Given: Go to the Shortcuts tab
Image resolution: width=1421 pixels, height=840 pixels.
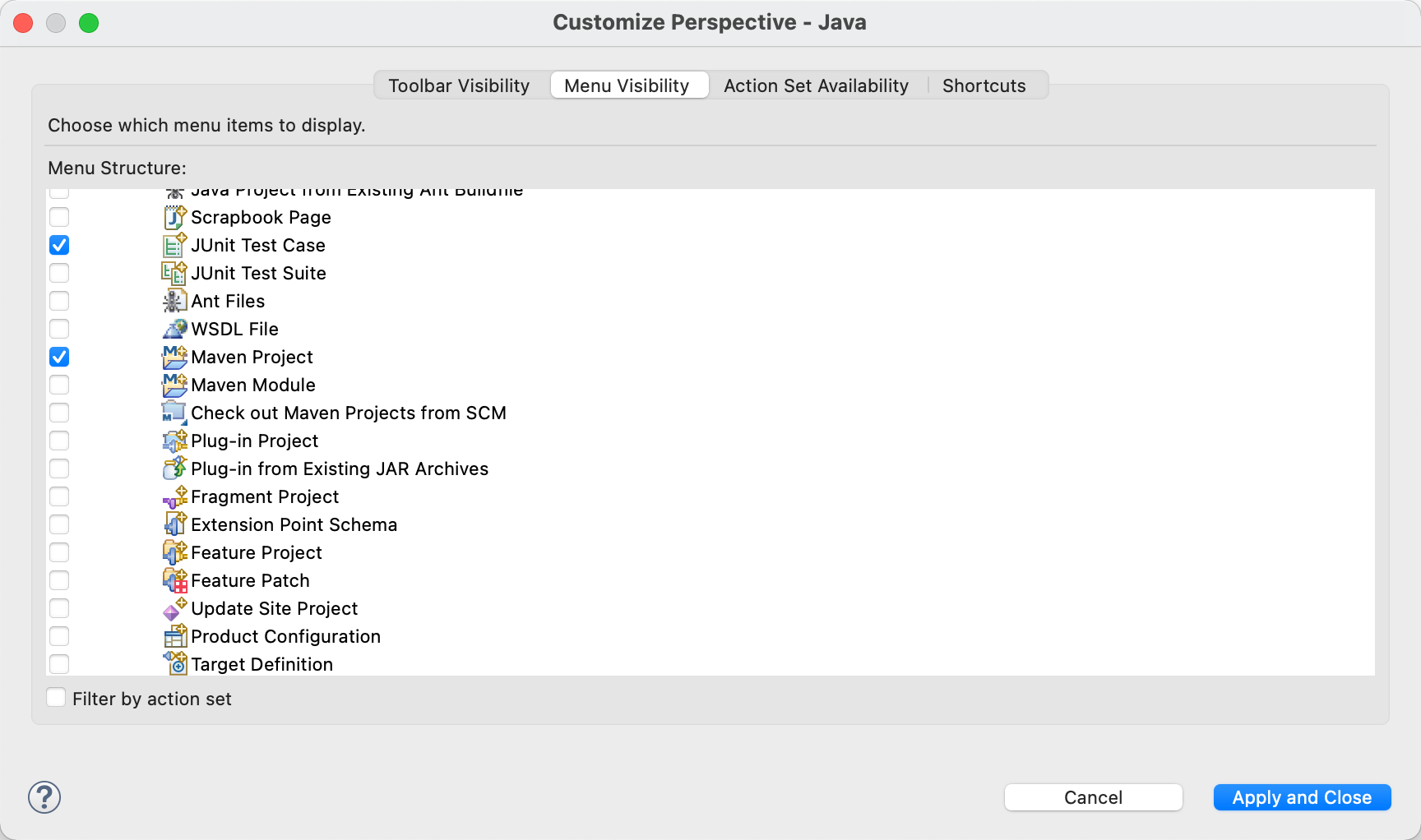Looking at the screenshot, I should click(x=984, y=85).
